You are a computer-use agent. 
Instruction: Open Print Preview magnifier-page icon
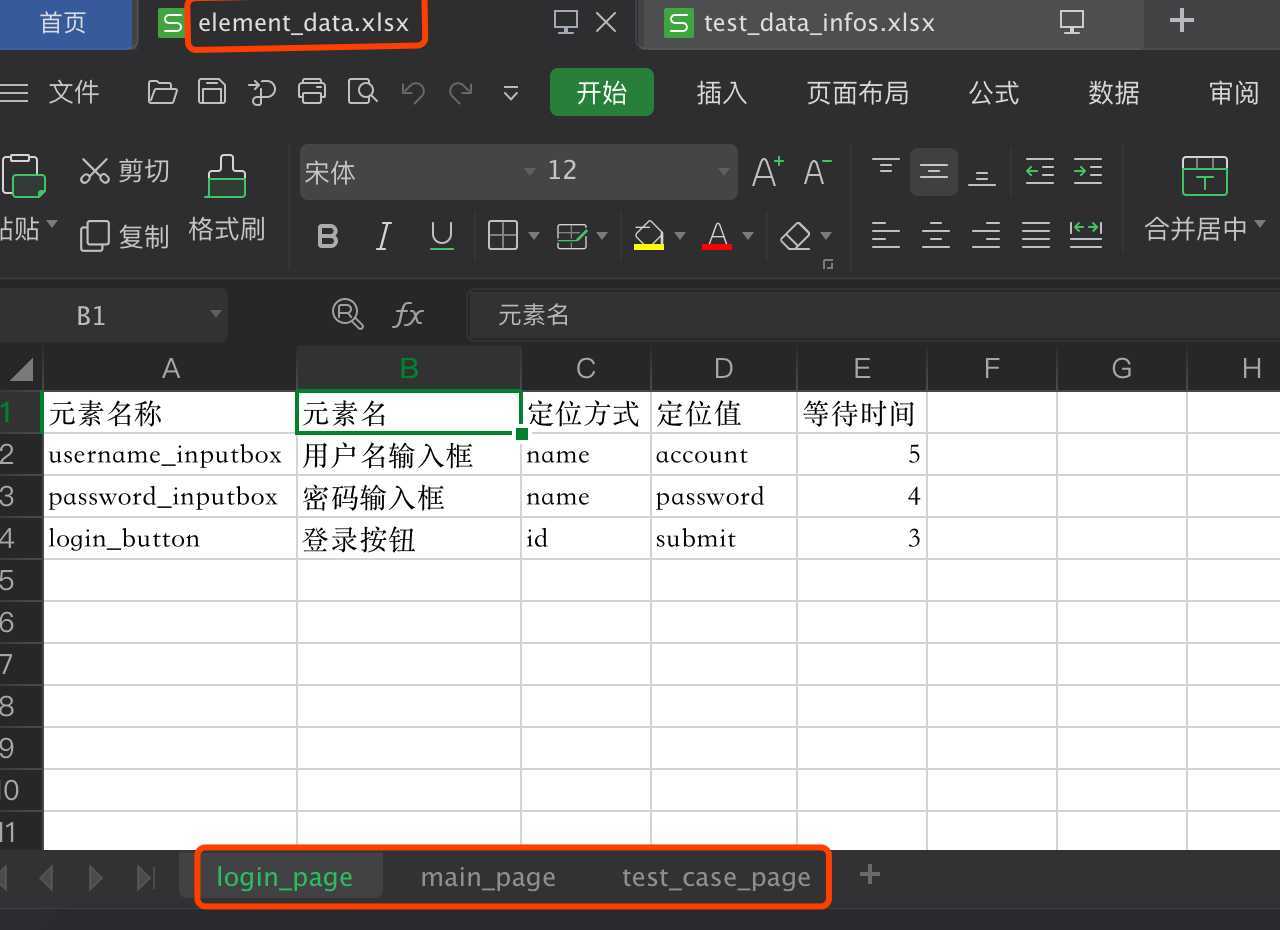[x=362, y=93]
